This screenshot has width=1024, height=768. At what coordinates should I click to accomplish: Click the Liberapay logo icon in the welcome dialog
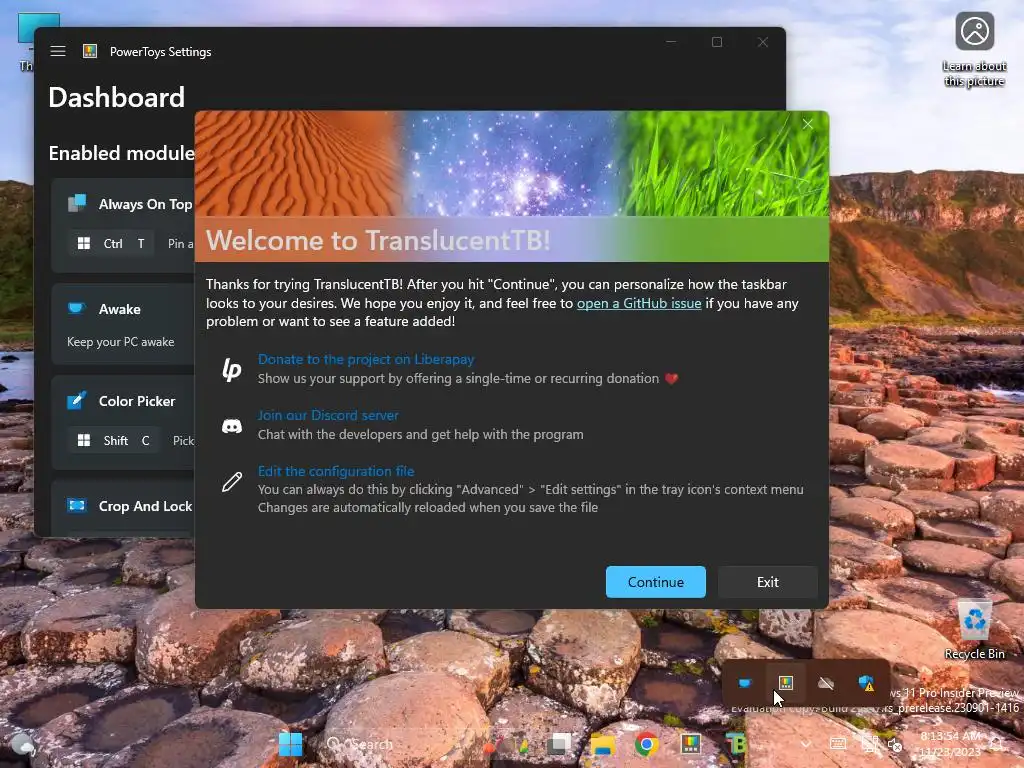coord(232,369)
